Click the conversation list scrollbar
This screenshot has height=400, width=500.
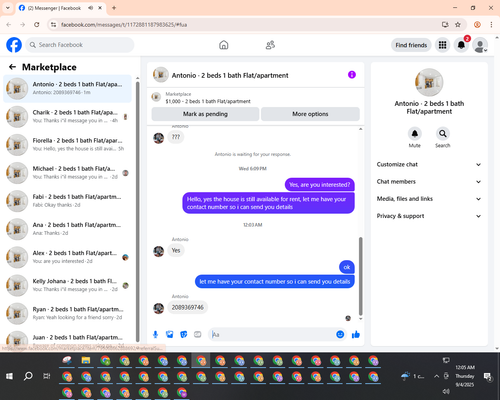coord(137,211)
